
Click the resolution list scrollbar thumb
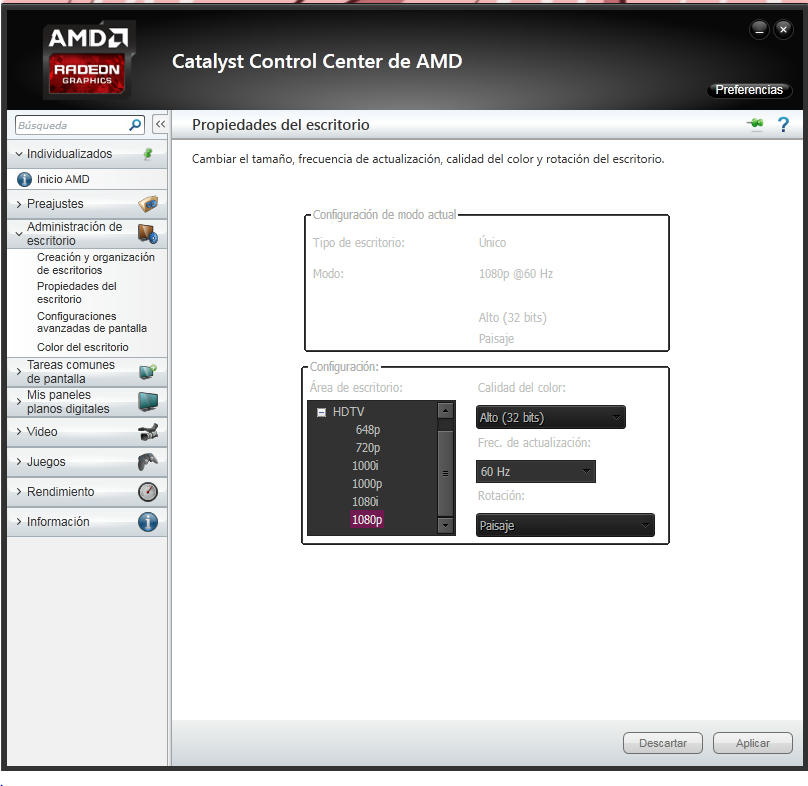click(x=445, y=473)
